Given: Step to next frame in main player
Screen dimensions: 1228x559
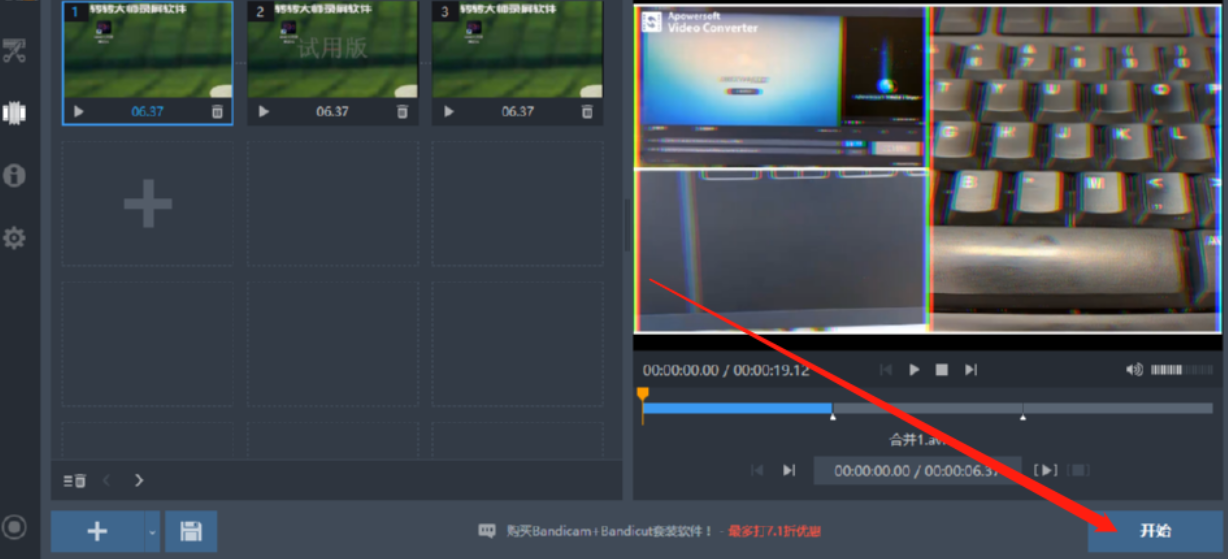Looking at the screenshot, I should coord(970,370).
